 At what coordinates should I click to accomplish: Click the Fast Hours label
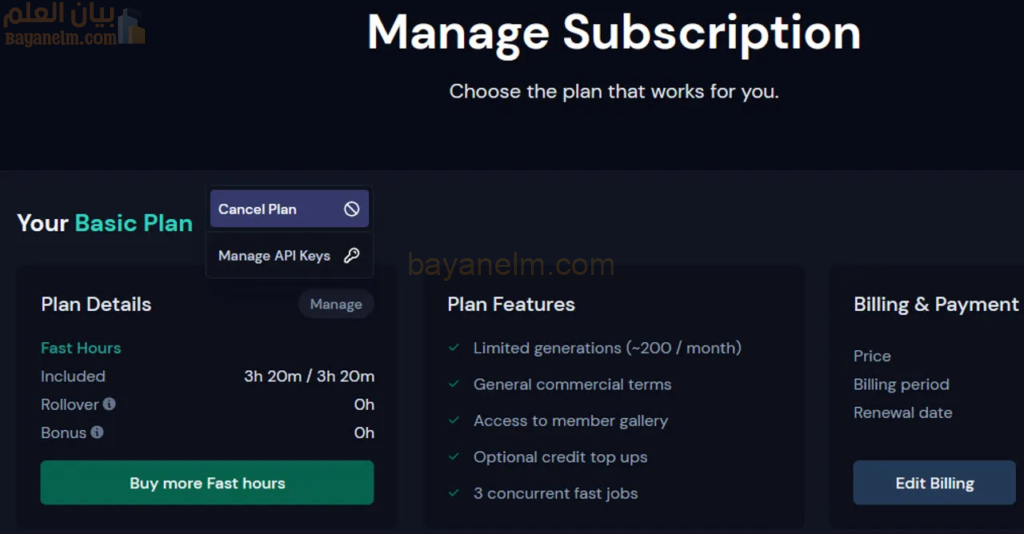pyautogui.click(x=81, y=348)
